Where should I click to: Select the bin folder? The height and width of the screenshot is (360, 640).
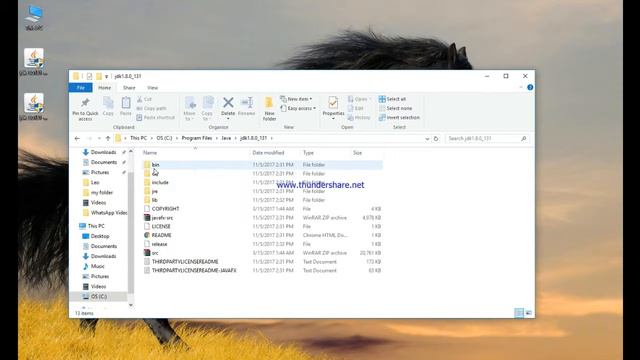tap(263, 165)
